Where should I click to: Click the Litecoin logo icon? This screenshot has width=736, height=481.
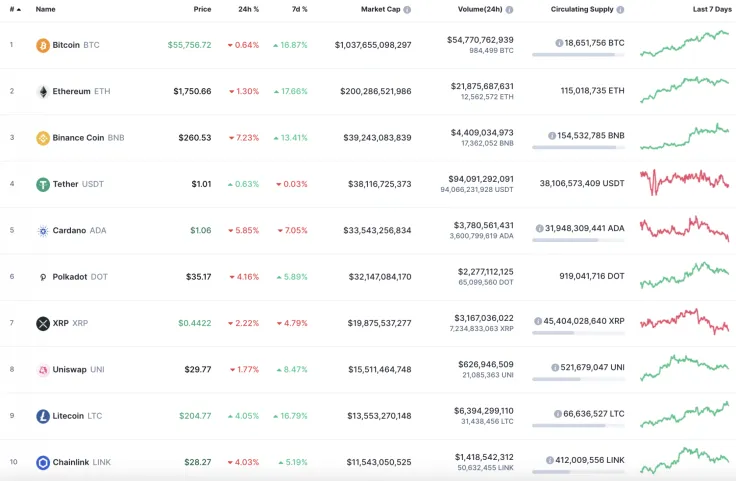[x=43, y=416]
